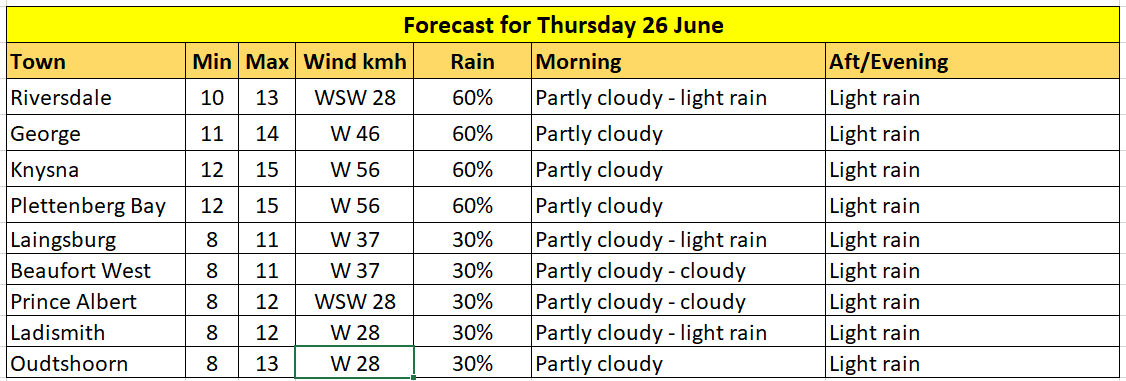
Task: Select Oudtshoorn's highlighted W 28 cell
Action: [x=355, y=362]
